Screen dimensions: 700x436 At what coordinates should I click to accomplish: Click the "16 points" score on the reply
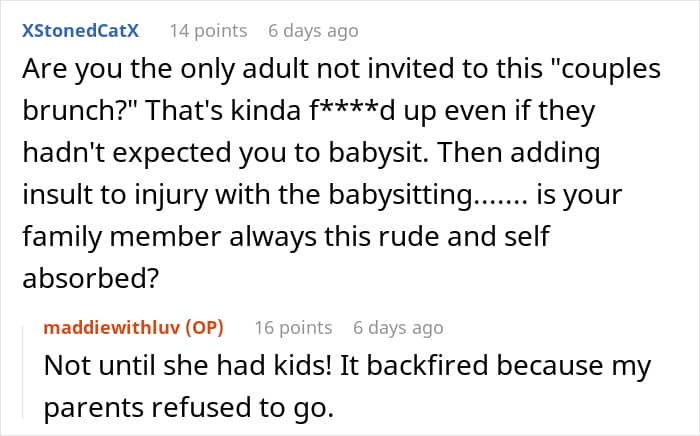[x=293, y=327]
